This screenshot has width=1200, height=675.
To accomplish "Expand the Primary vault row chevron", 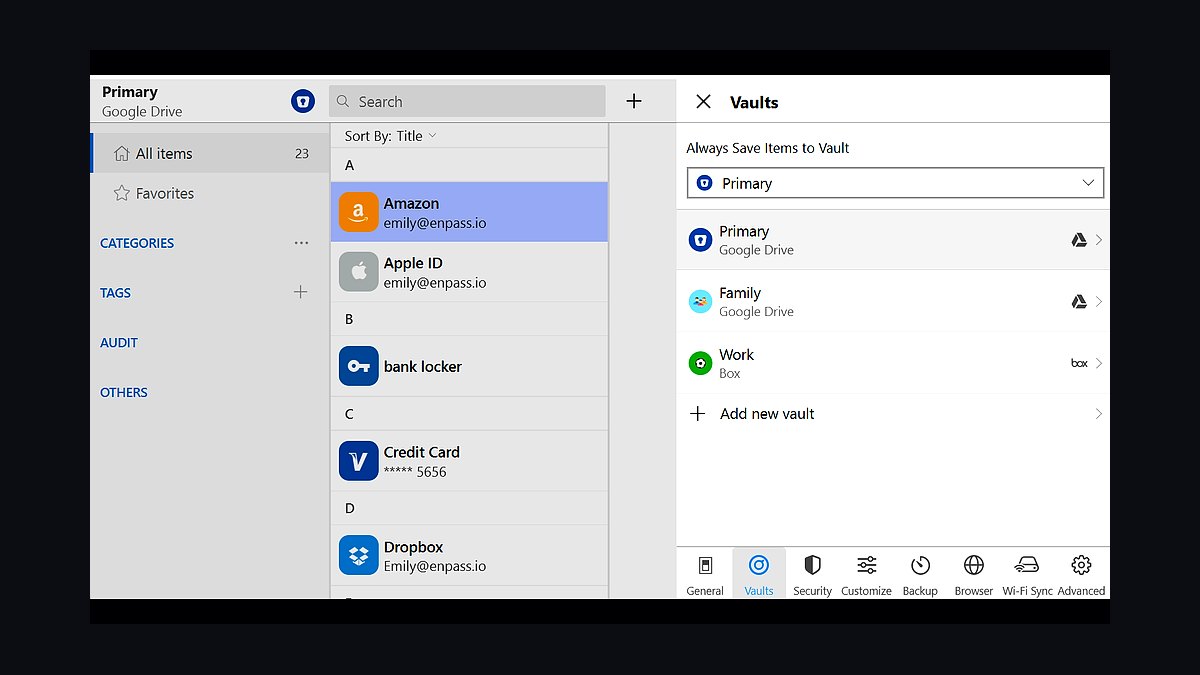I will coord(1099,240).
